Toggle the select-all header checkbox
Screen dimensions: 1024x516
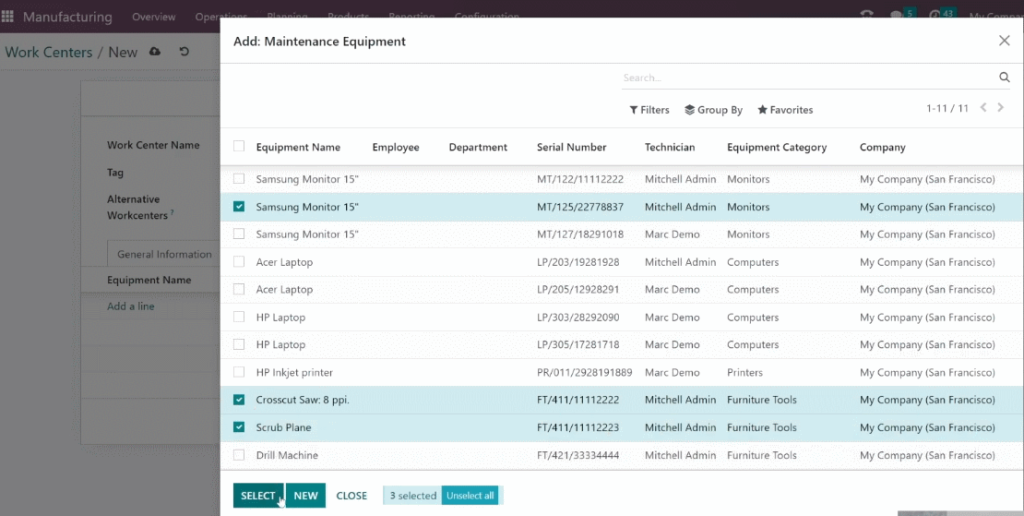(x=239, y=146)
